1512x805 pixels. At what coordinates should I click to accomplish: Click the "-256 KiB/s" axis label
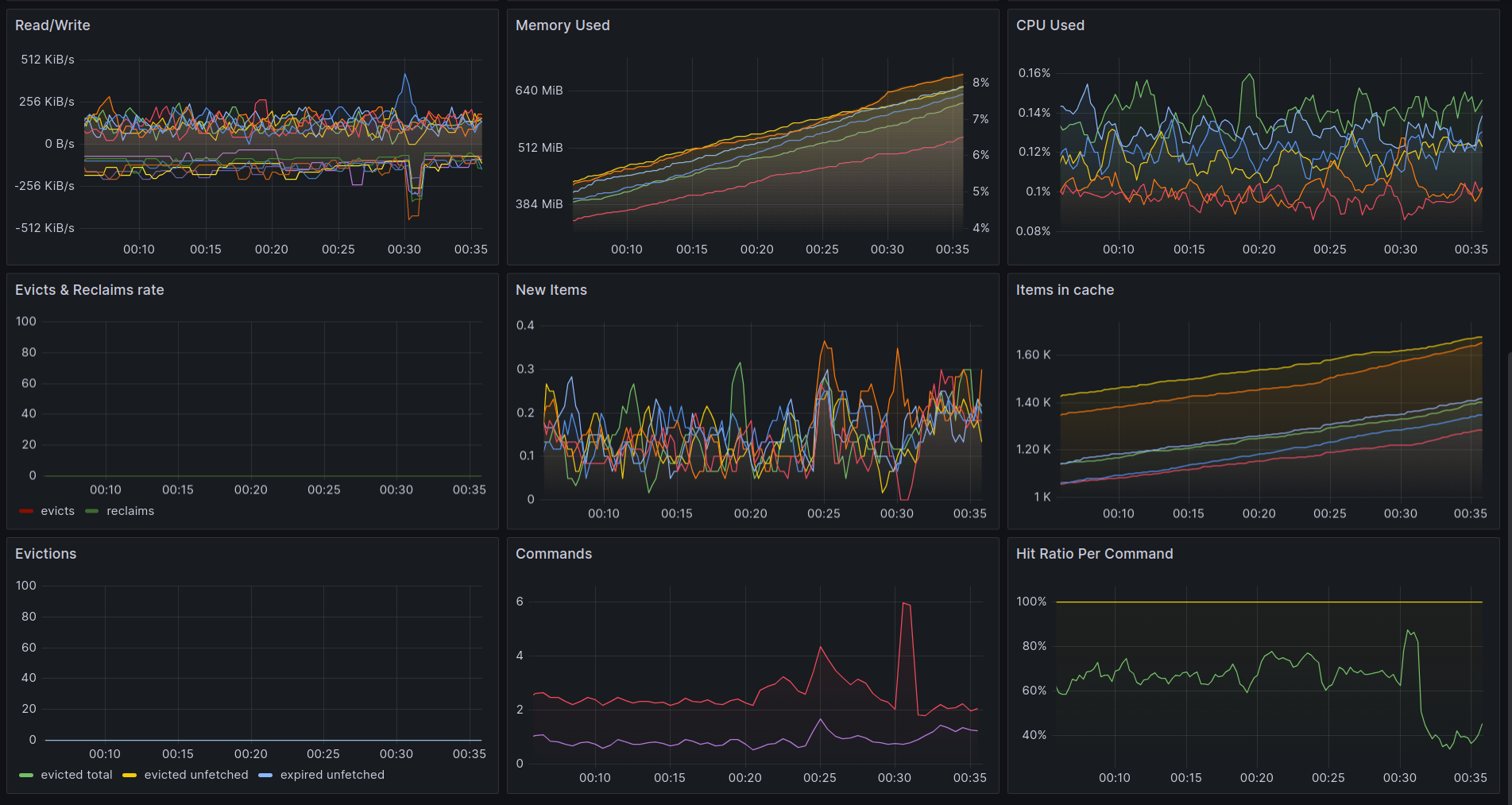tap(44, 186)
